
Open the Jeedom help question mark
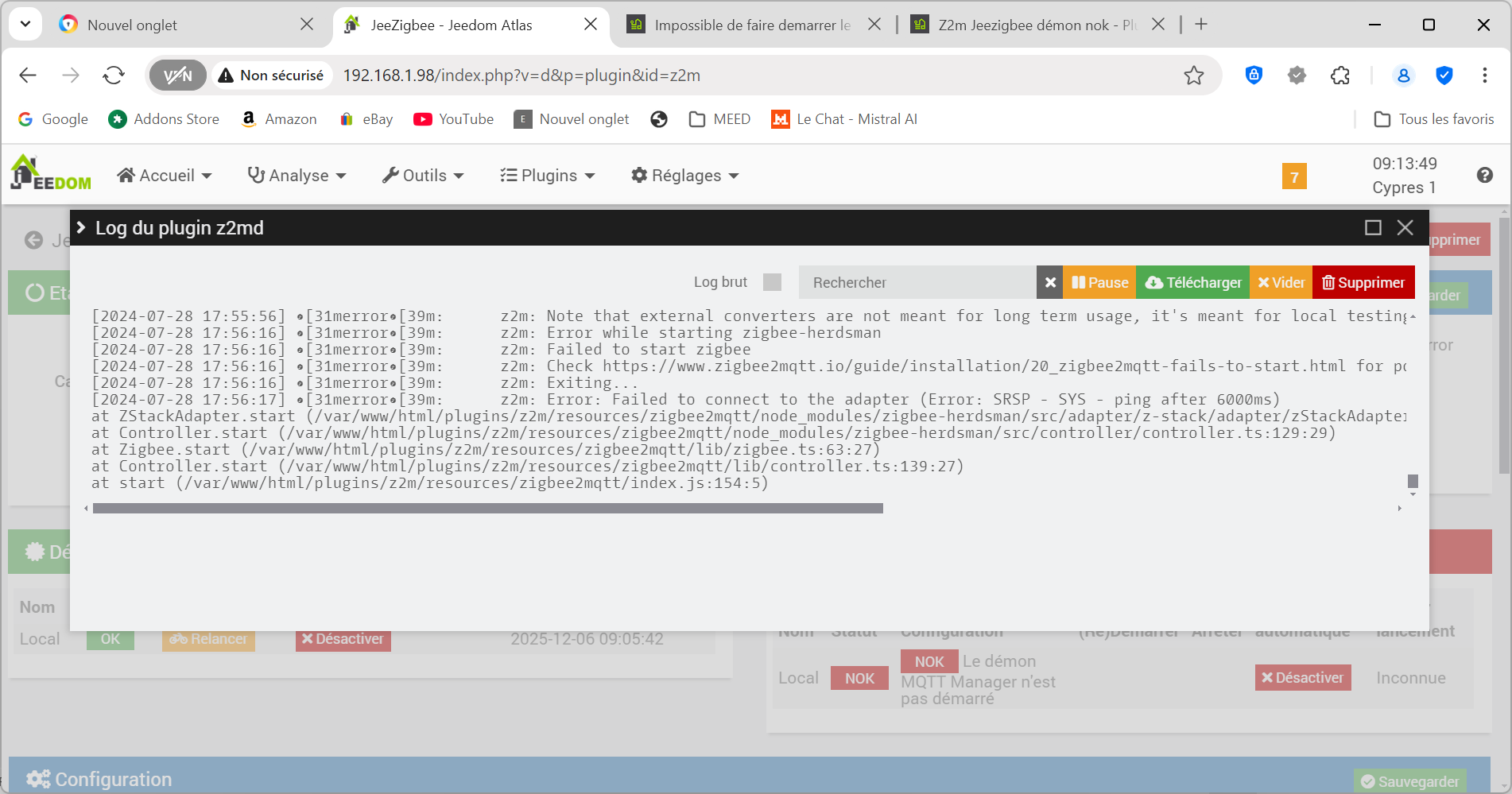click(1485, 176)
